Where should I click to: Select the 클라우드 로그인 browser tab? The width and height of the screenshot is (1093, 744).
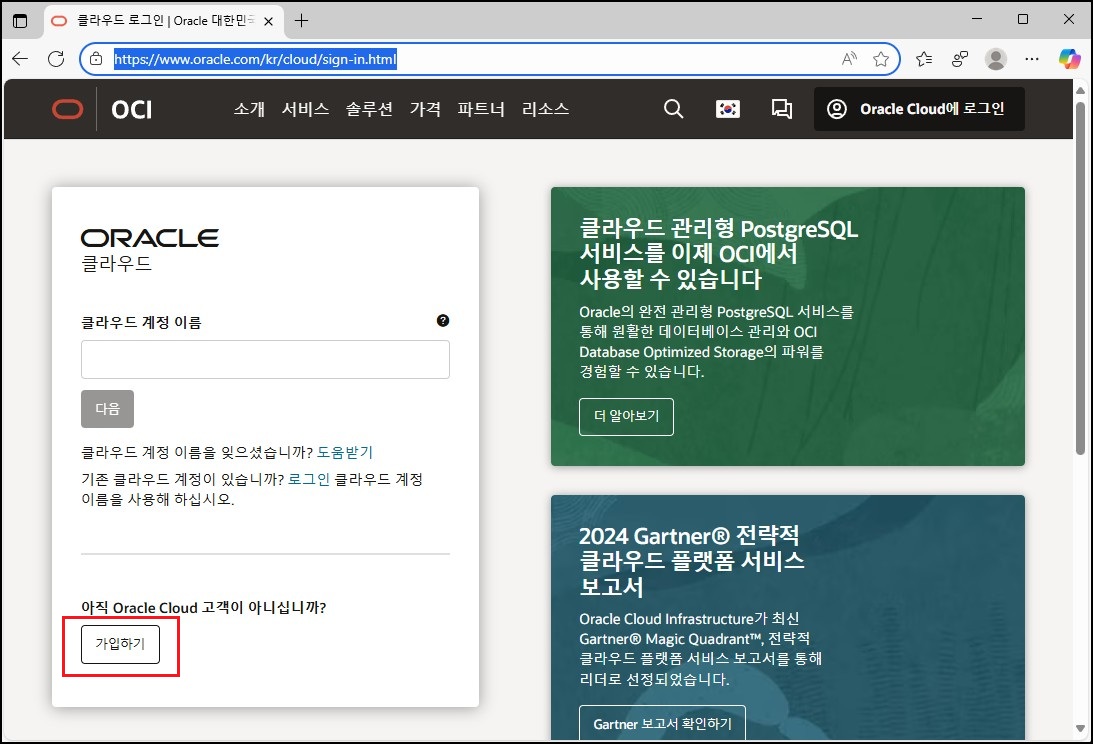[164, 21]
